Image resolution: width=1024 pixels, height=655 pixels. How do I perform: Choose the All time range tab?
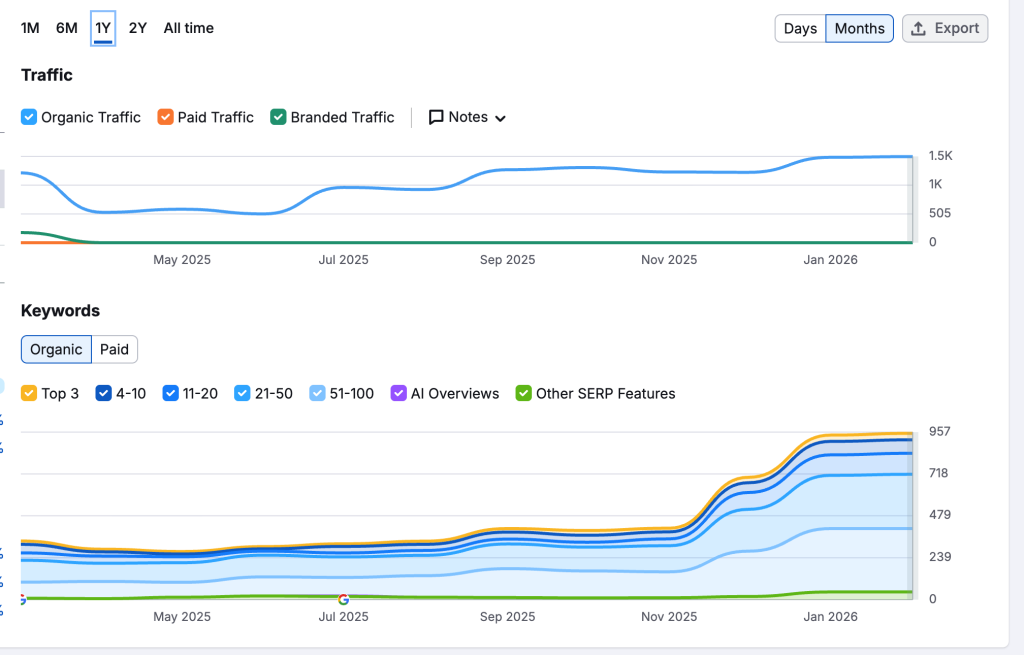(x=189, y=28)
